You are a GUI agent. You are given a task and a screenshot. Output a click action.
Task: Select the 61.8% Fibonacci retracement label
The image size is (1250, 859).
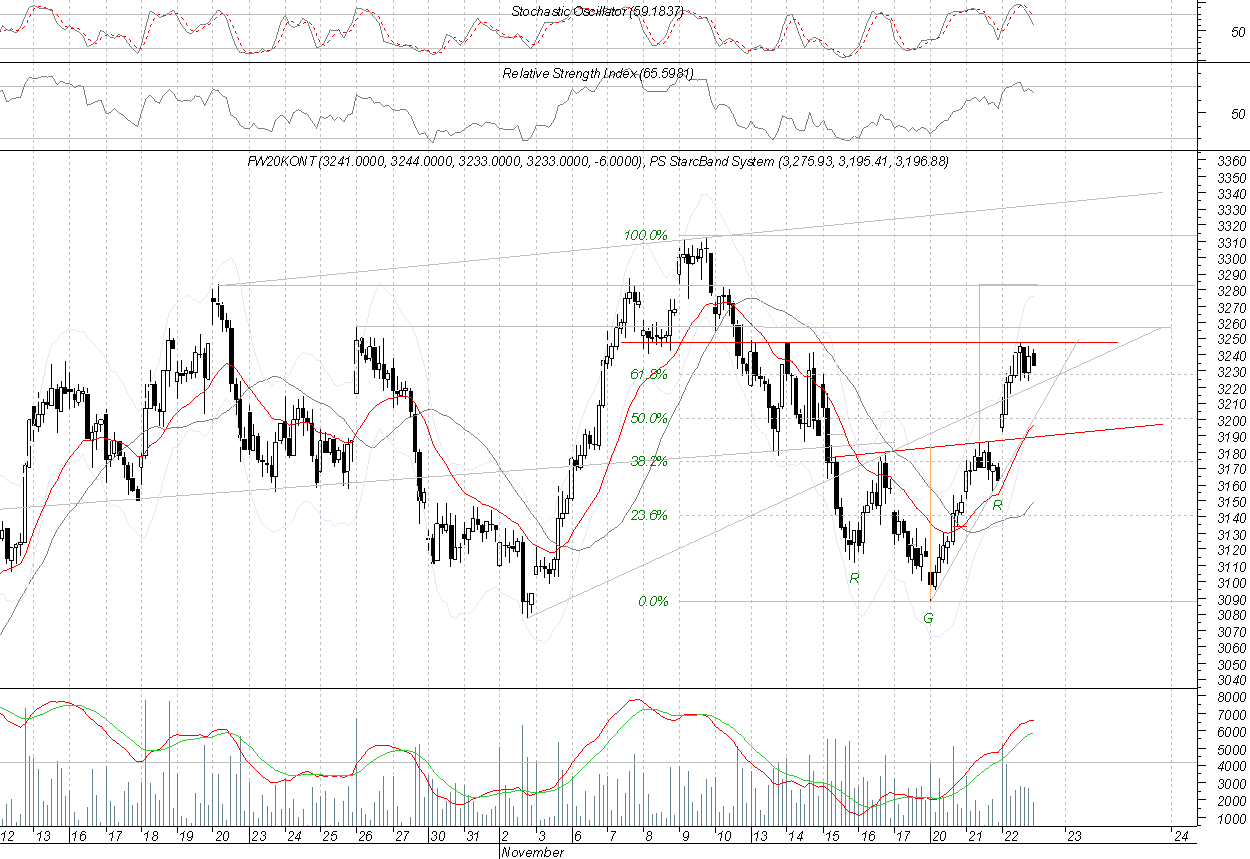pyautogui.click(x=648, y=373)
